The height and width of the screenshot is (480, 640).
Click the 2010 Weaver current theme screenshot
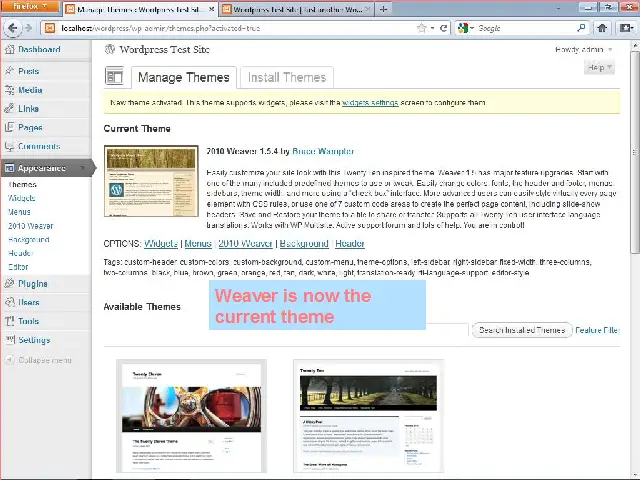(x=151, y=181)
